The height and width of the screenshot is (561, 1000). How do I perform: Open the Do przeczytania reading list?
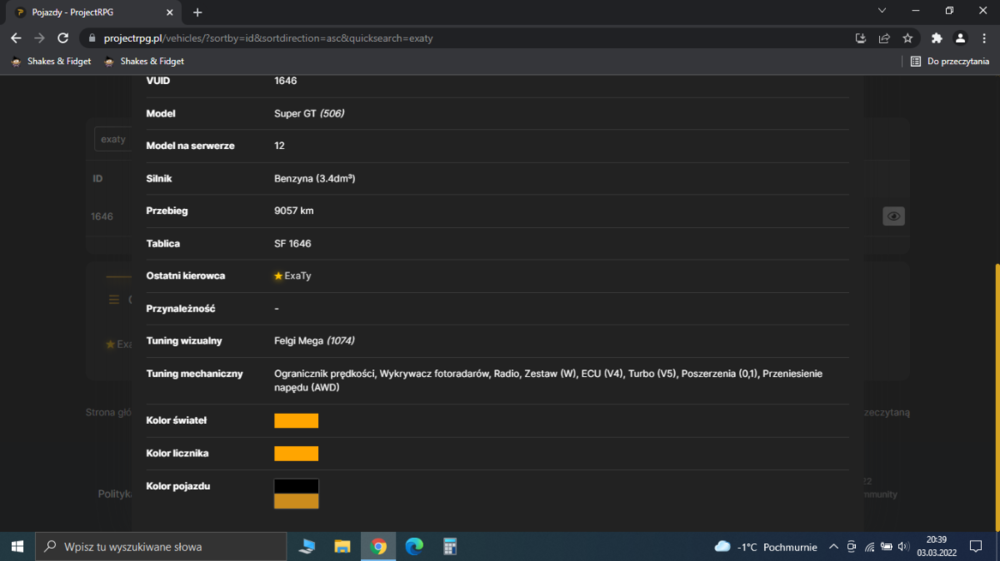pyautogui.click(x=950, y=61)
